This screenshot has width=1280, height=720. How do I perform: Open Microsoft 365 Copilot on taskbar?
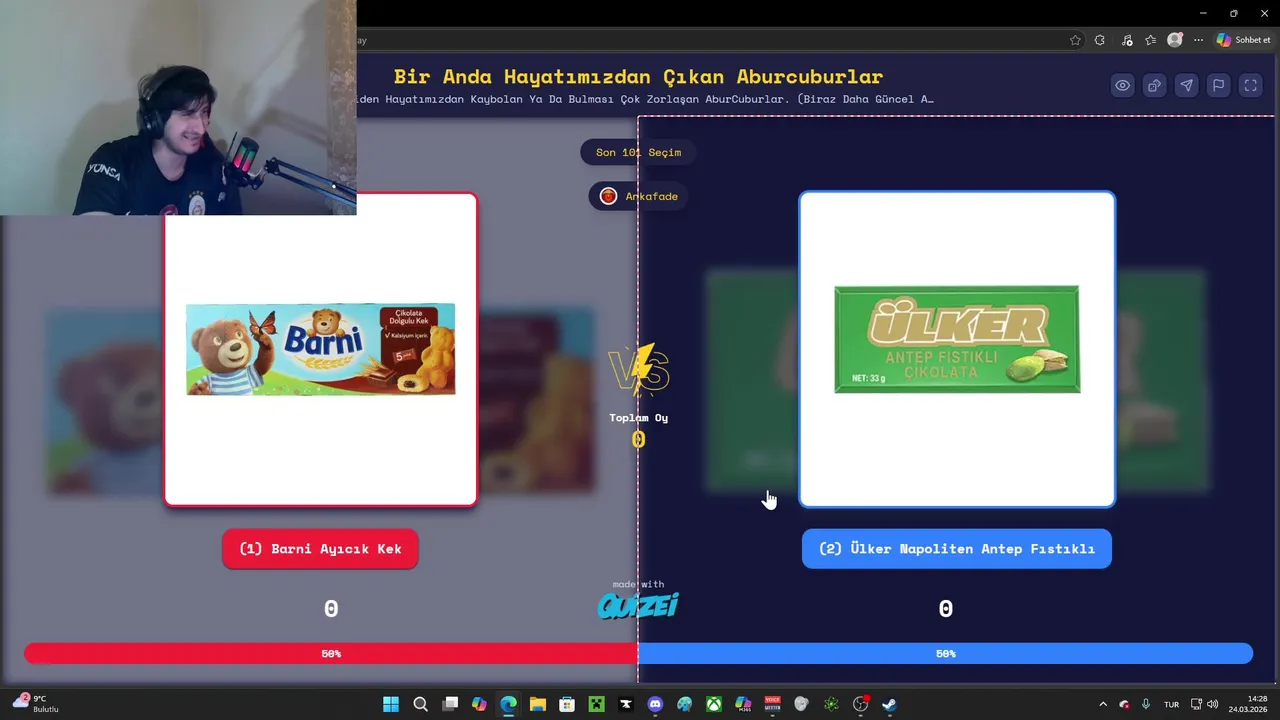742,704
